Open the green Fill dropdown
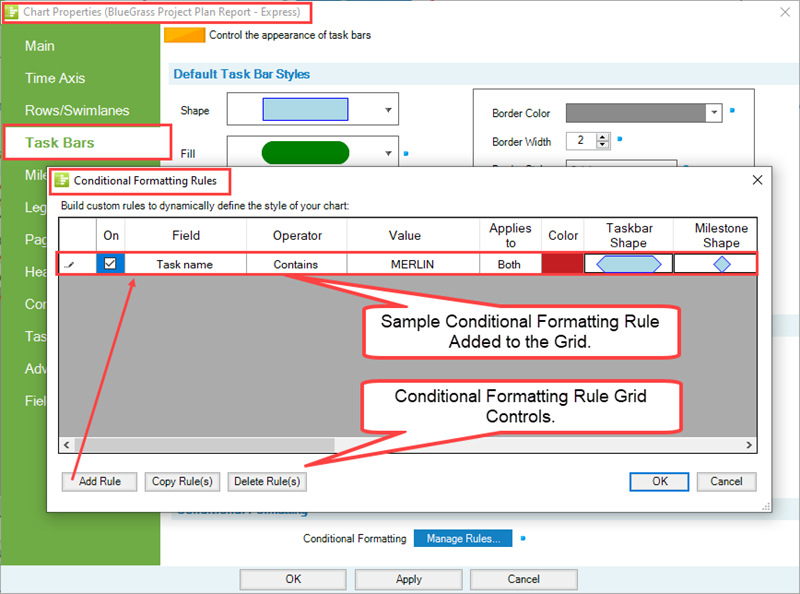This screenshot has width=800, height=594. [388, 153]
